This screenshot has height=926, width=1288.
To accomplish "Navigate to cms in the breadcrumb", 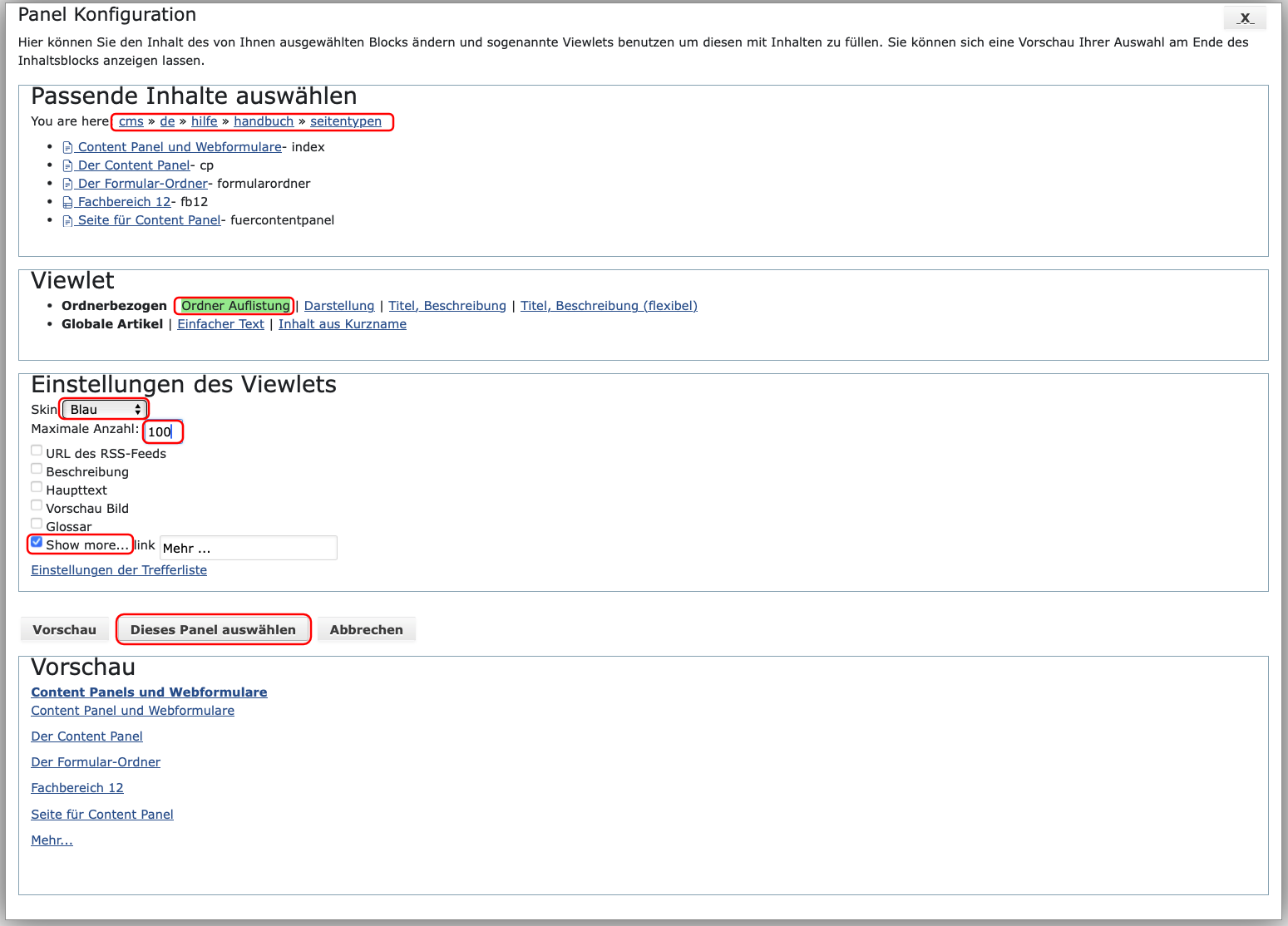I will point(131,121).
